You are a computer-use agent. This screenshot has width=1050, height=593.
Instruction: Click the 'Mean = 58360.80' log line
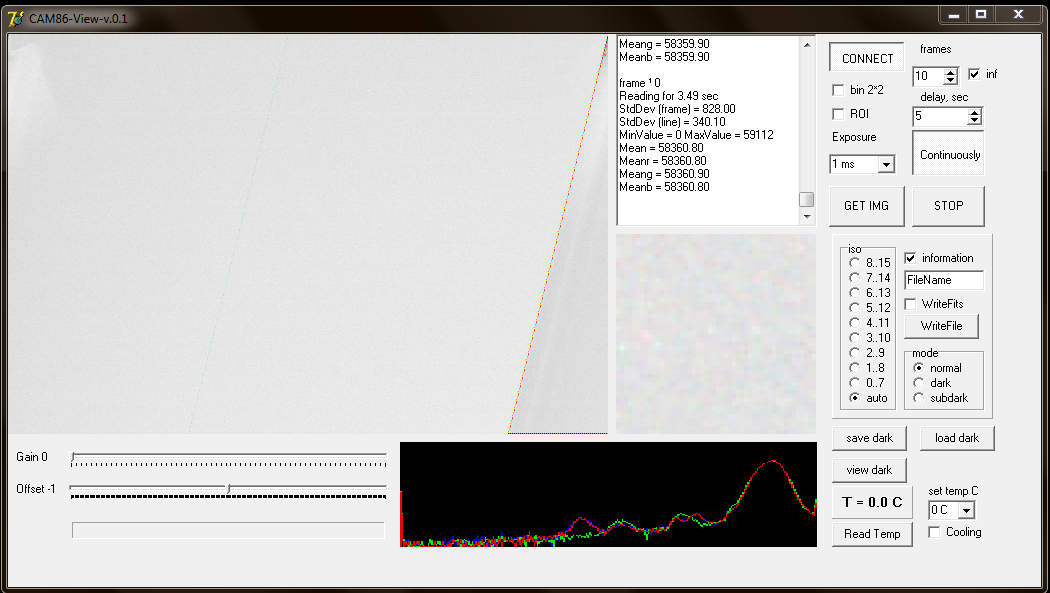point(661,148)
